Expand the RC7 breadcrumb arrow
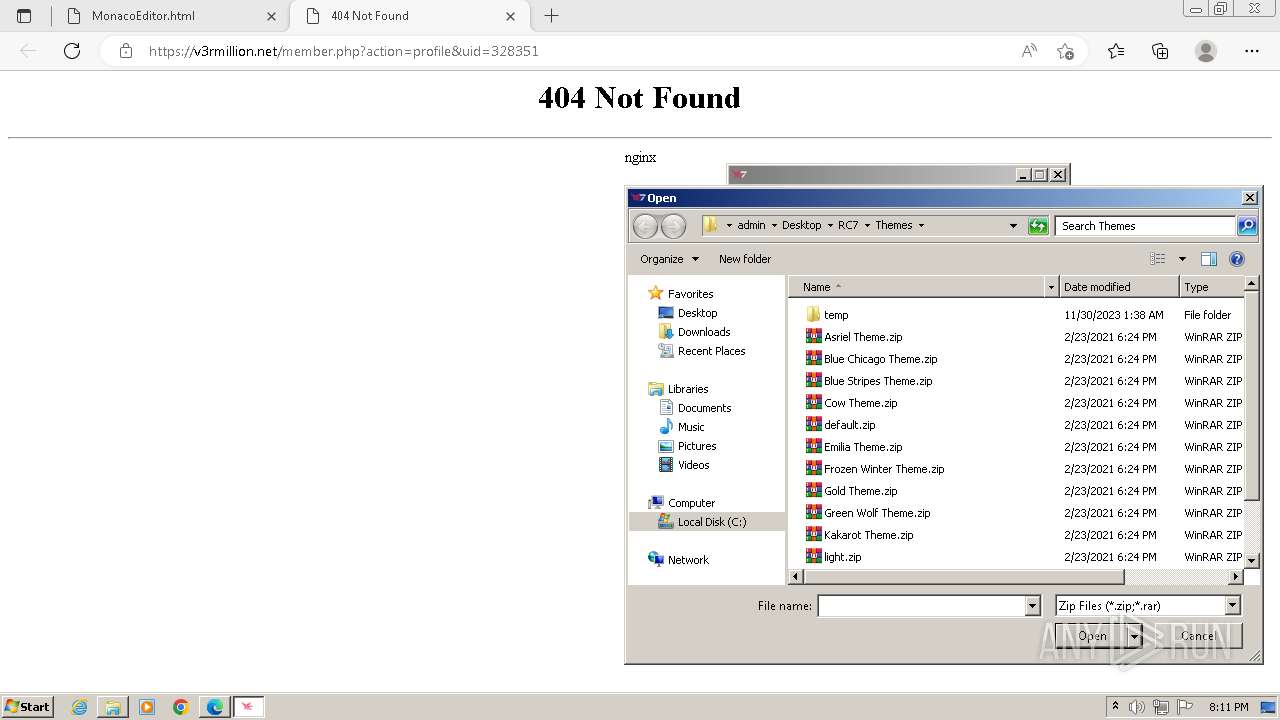The width and height of the screenshot is (1280, 720). point(867,226)
